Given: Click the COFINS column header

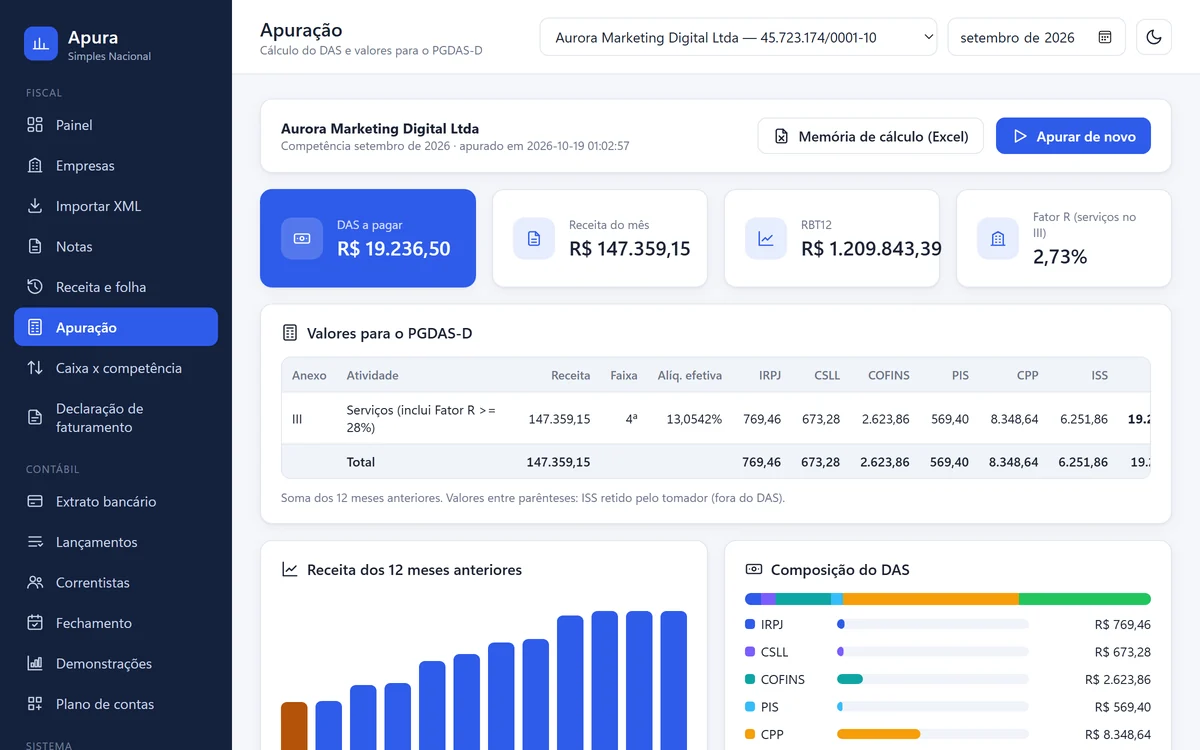Looking at the screenshot, I should point(889,376).
